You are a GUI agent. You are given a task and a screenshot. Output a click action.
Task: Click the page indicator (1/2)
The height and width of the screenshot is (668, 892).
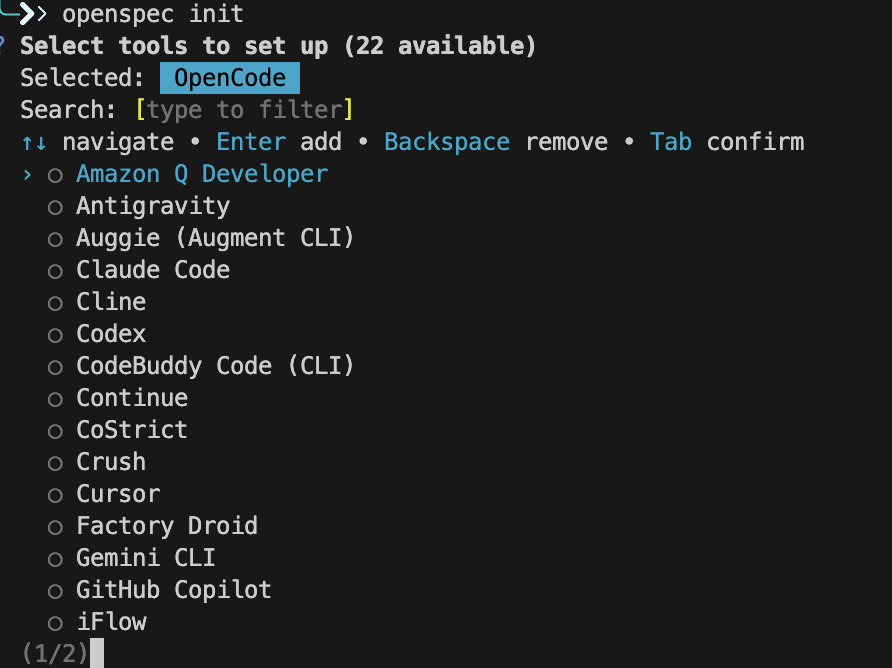click(x=54, y=654)
